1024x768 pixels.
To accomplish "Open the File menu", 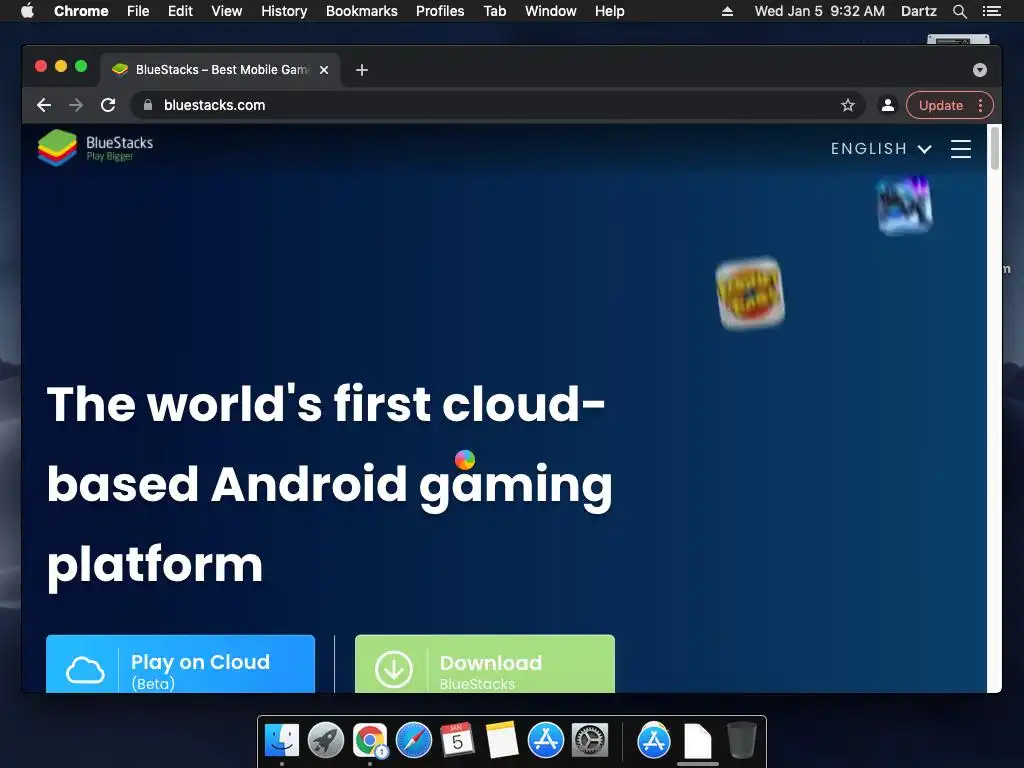I will point(138,11).
